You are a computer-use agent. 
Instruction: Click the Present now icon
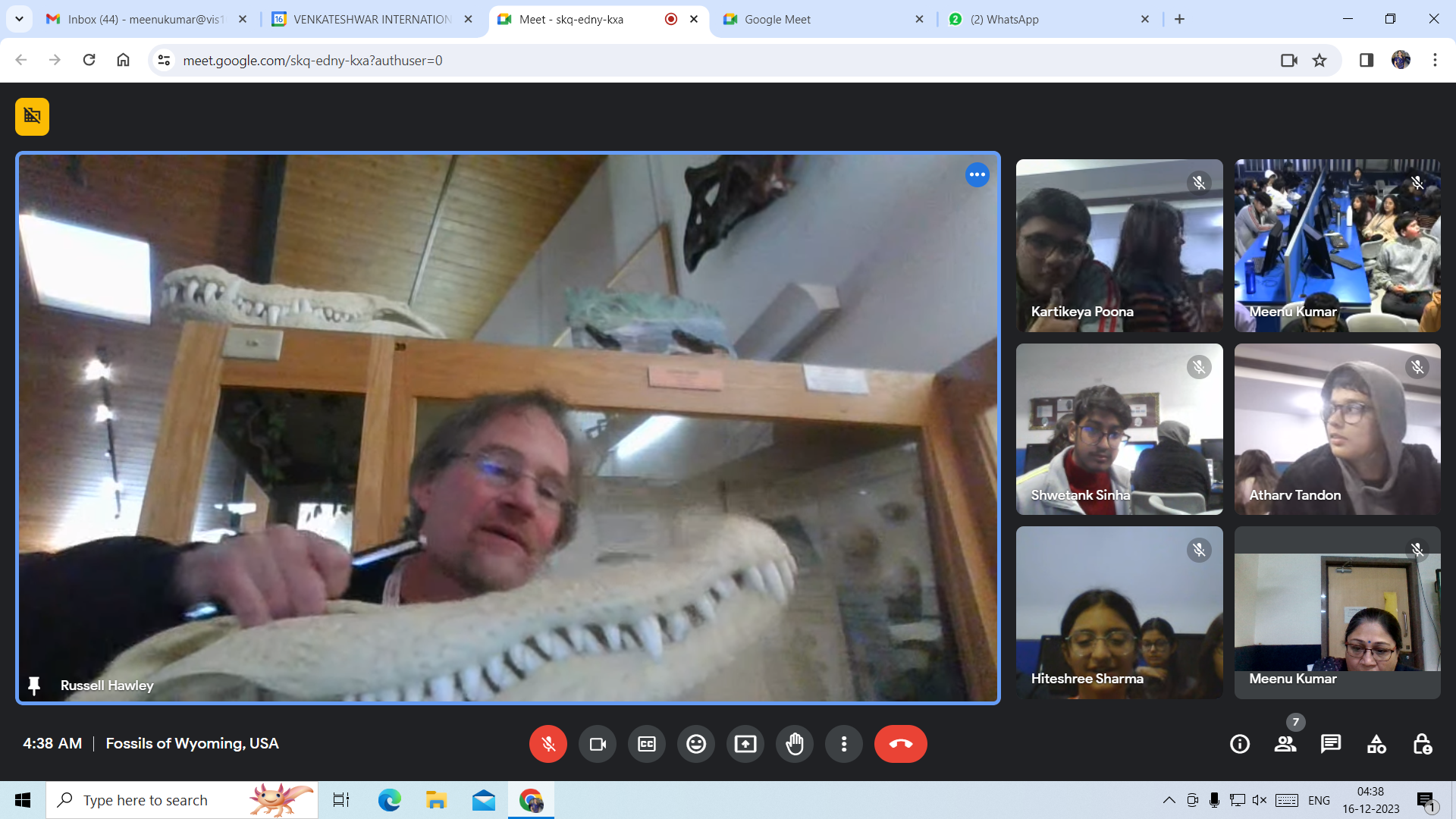point(745,744)
